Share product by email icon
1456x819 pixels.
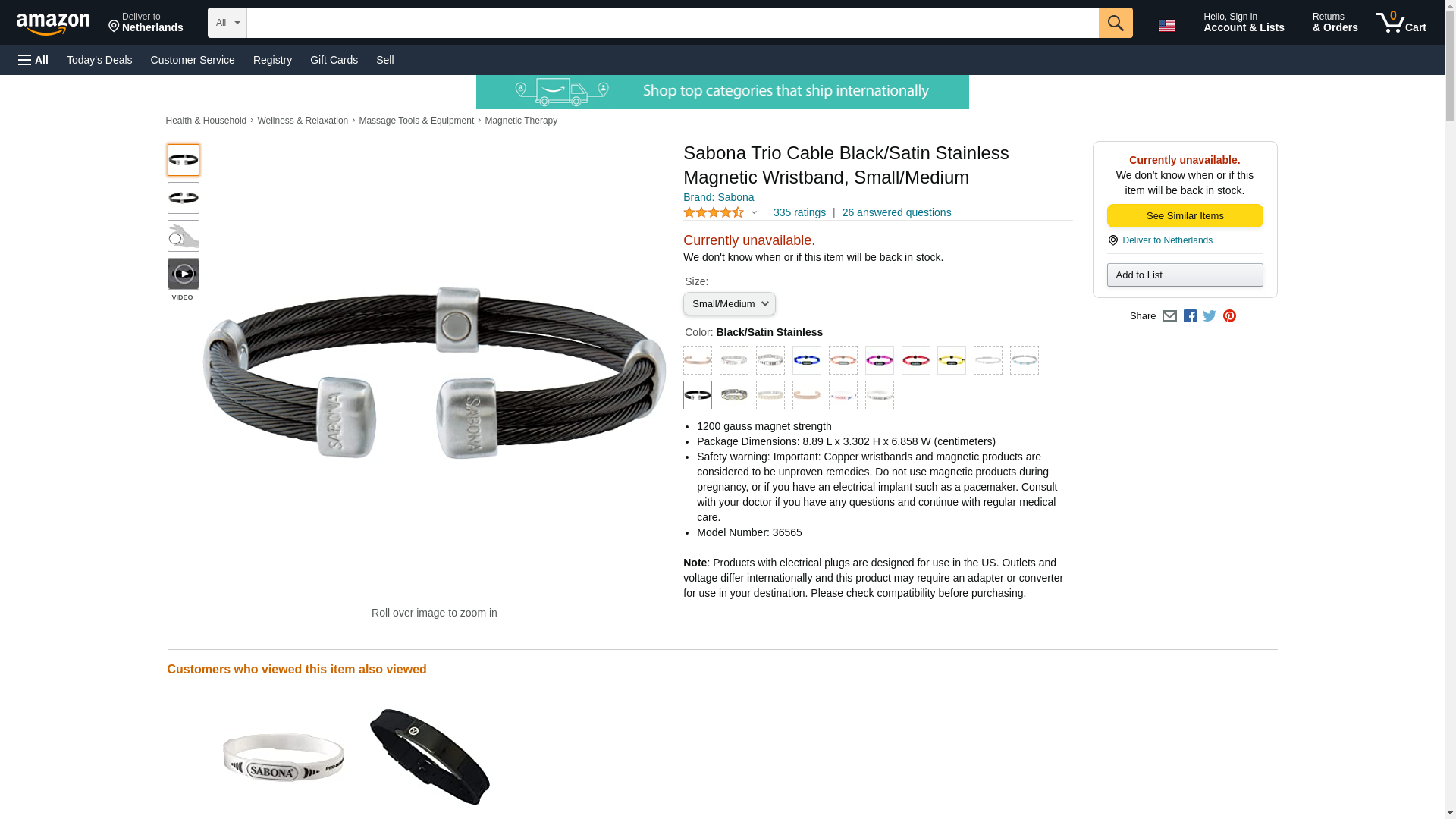pyautogui.click(x=1169, y=316)
